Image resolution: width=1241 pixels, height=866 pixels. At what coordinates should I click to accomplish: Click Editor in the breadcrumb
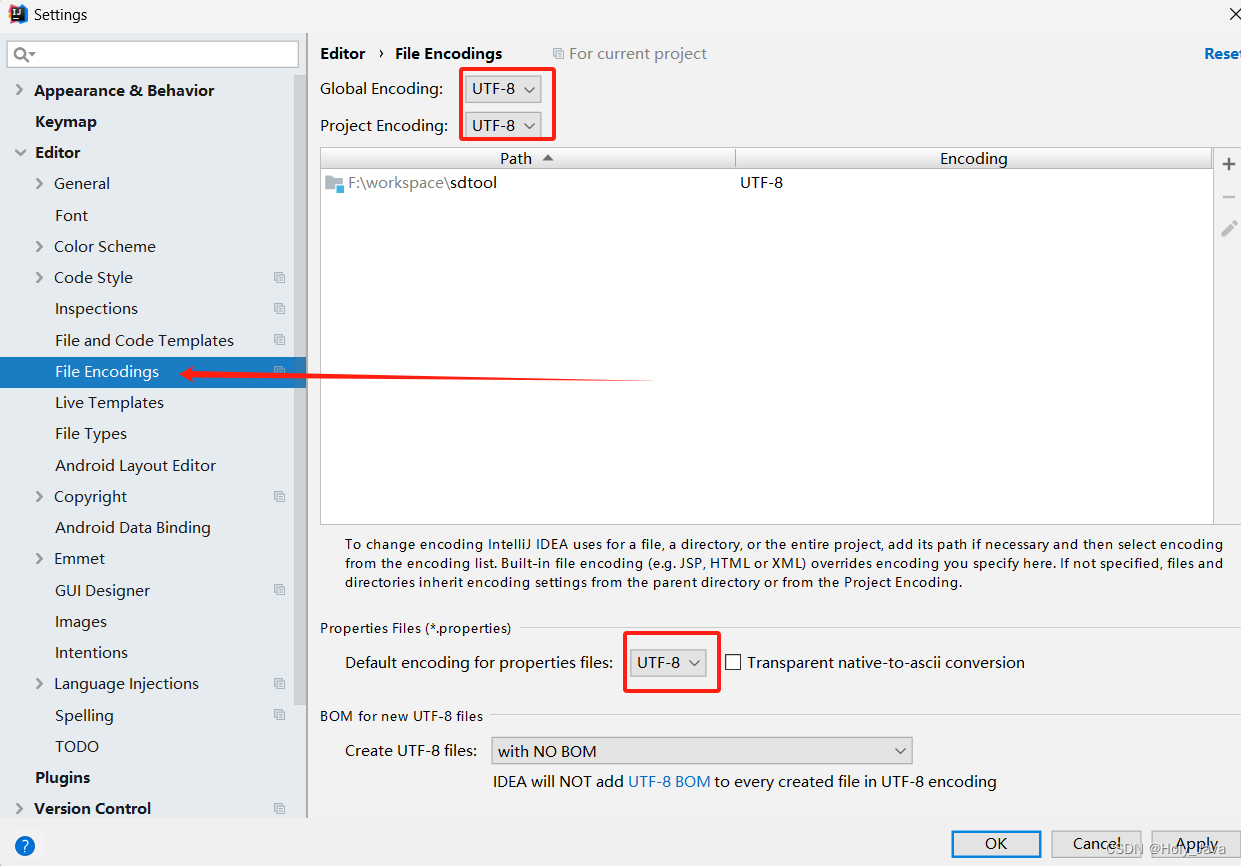(x=343, y=54)
